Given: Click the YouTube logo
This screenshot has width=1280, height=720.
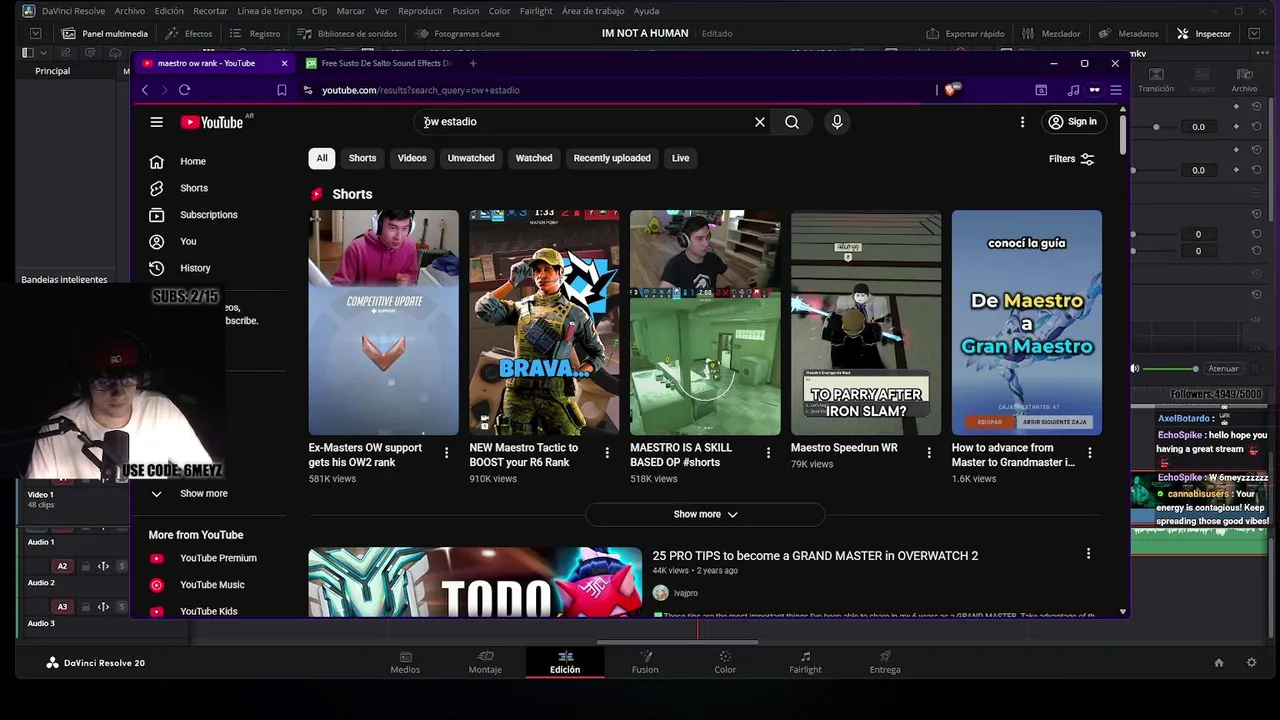Looking at the screenshot, I should 212,122.
